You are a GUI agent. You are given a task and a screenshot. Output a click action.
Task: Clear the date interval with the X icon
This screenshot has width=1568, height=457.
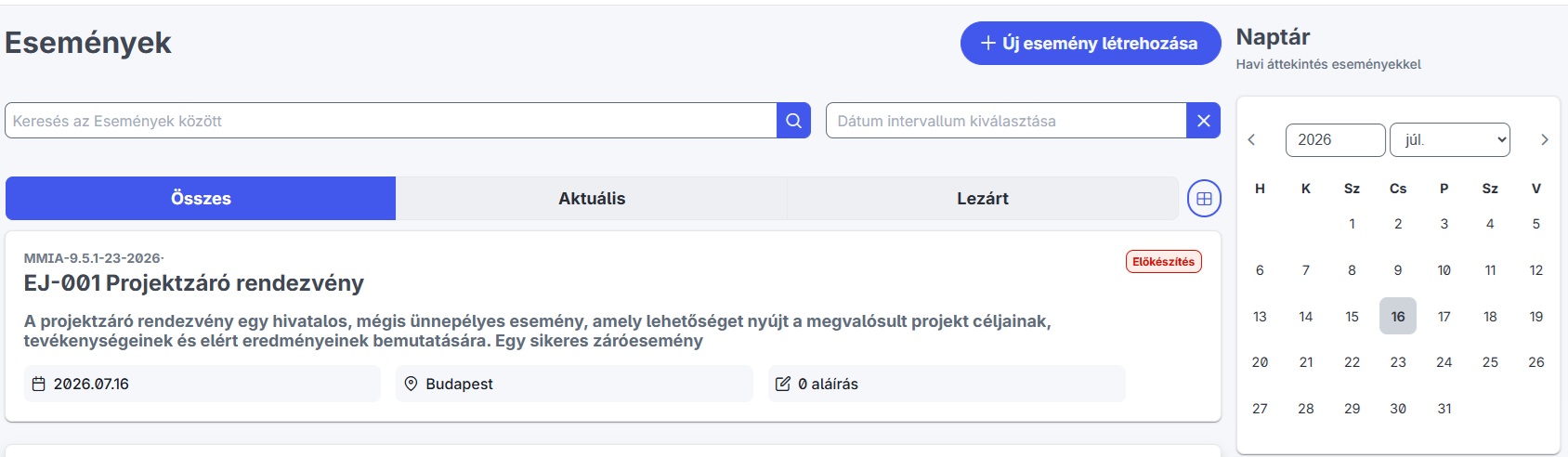point(1203,121)
